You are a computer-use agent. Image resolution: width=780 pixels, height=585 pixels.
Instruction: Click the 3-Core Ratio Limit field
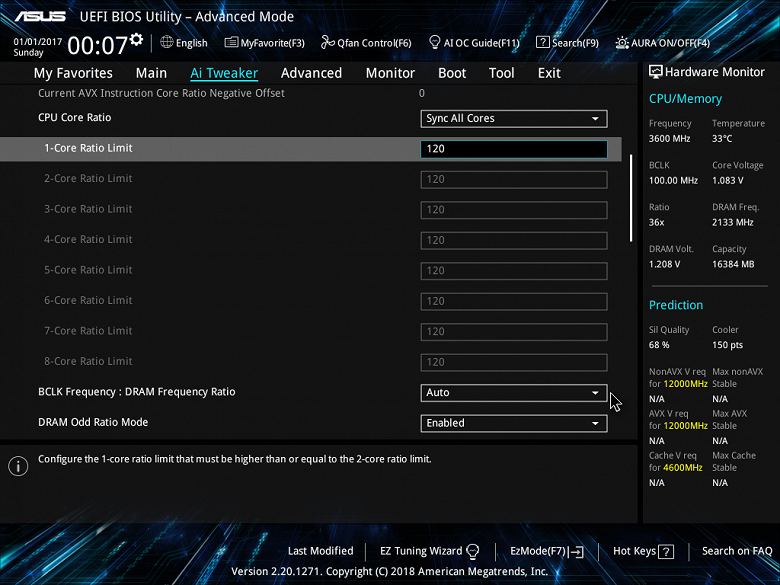(x=514, y=210)
